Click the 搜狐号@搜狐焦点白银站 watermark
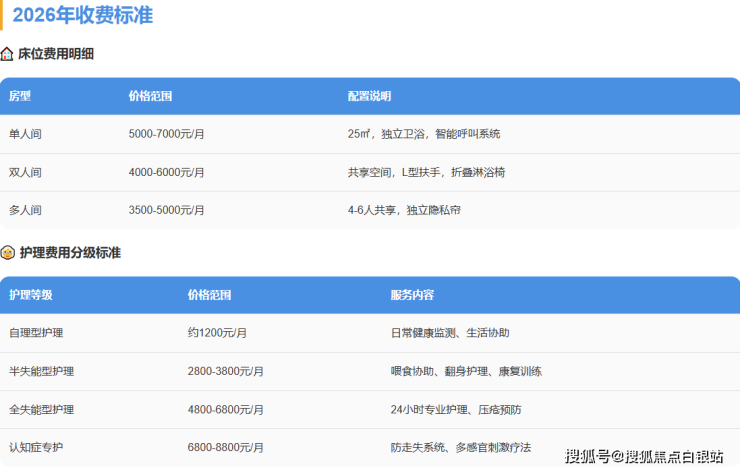 [644, 457]
